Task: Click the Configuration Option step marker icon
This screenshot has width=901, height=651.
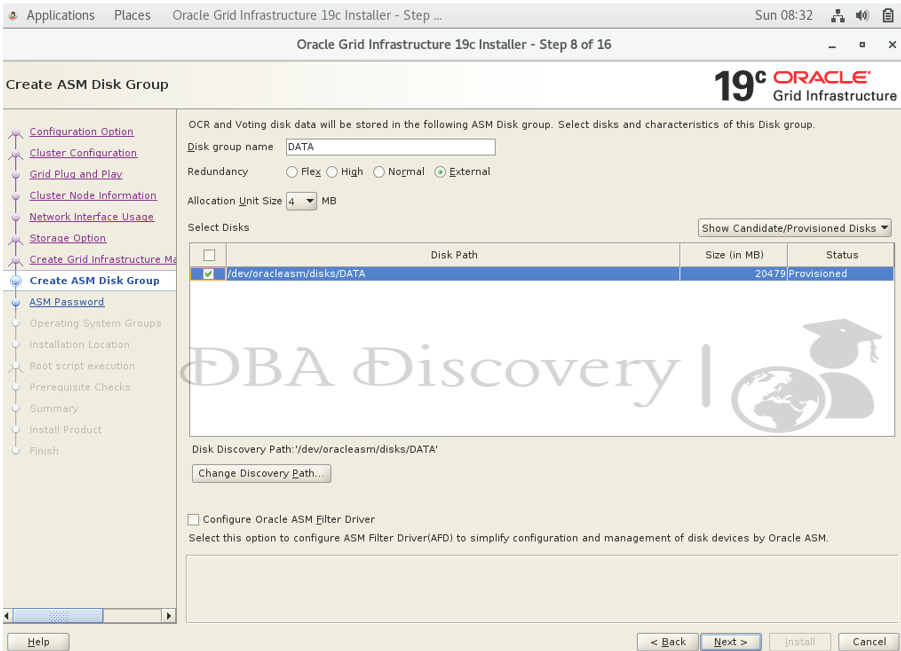Action: (x=16, y=133)
